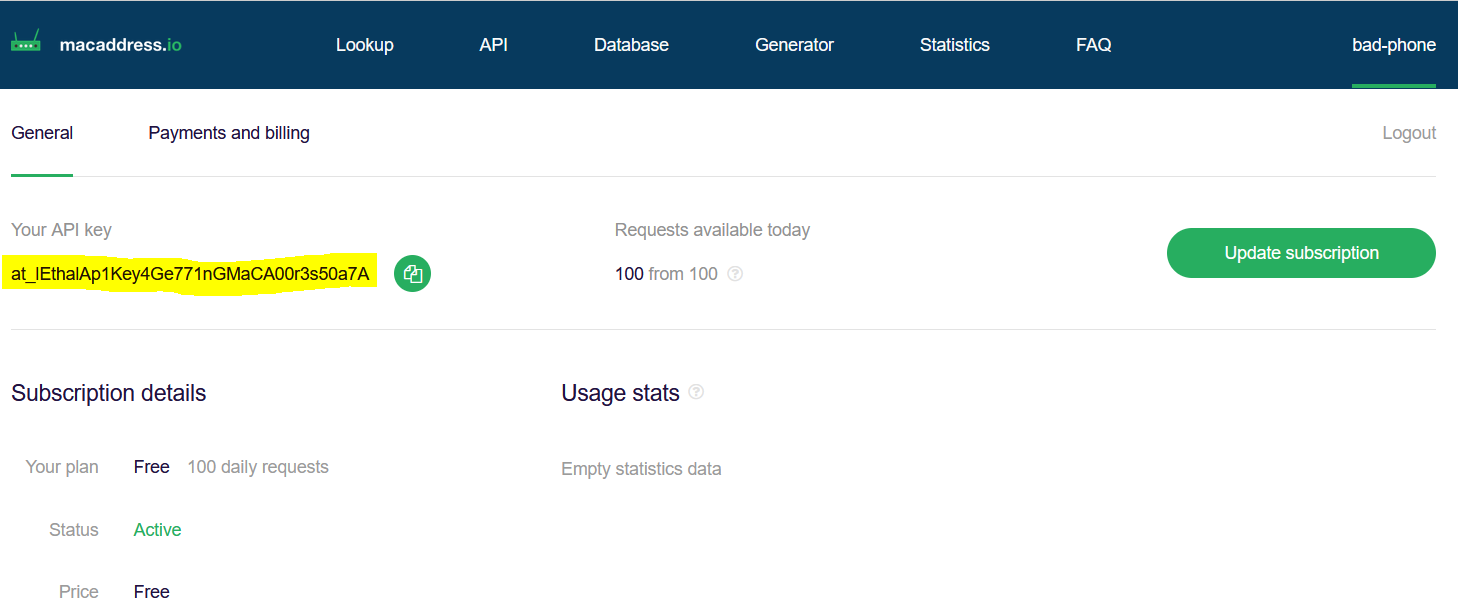Copy the API key with the copy icon

(412, 274)
